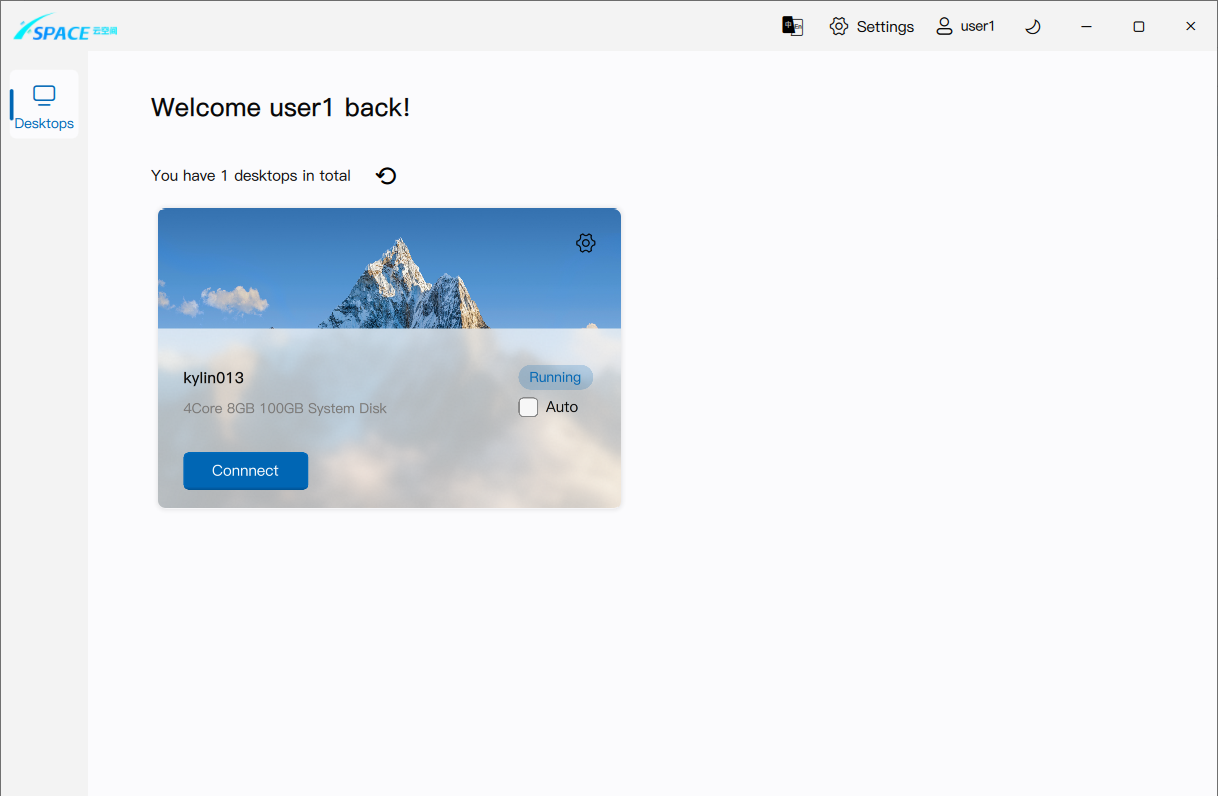The image size is (1218, 796).
Task: Select the kylin013 desktop name
Action: (213, 378)
